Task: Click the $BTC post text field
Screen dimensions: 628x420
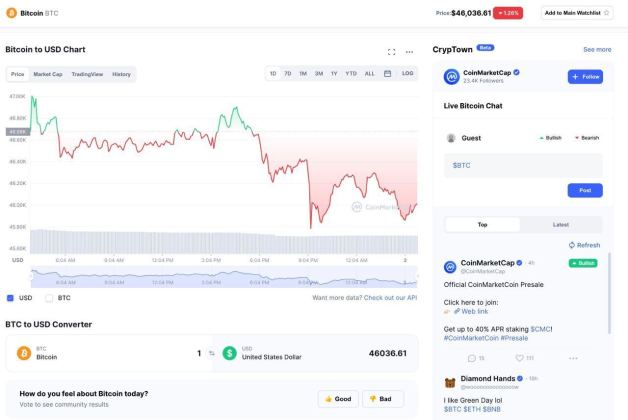Action: click(523, 165)
